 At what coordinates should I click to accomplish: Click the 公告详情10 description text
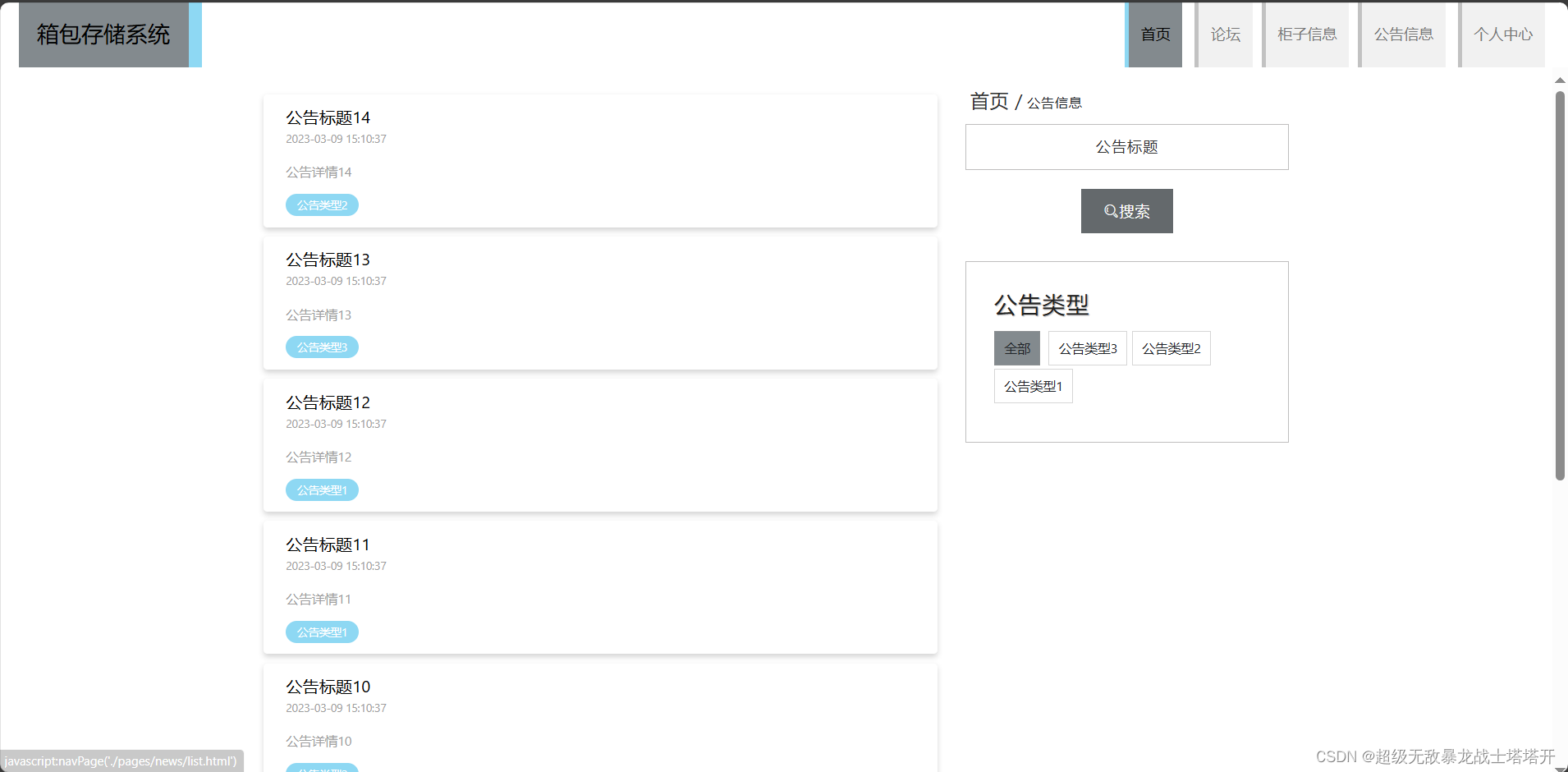[x=319, y=742]
